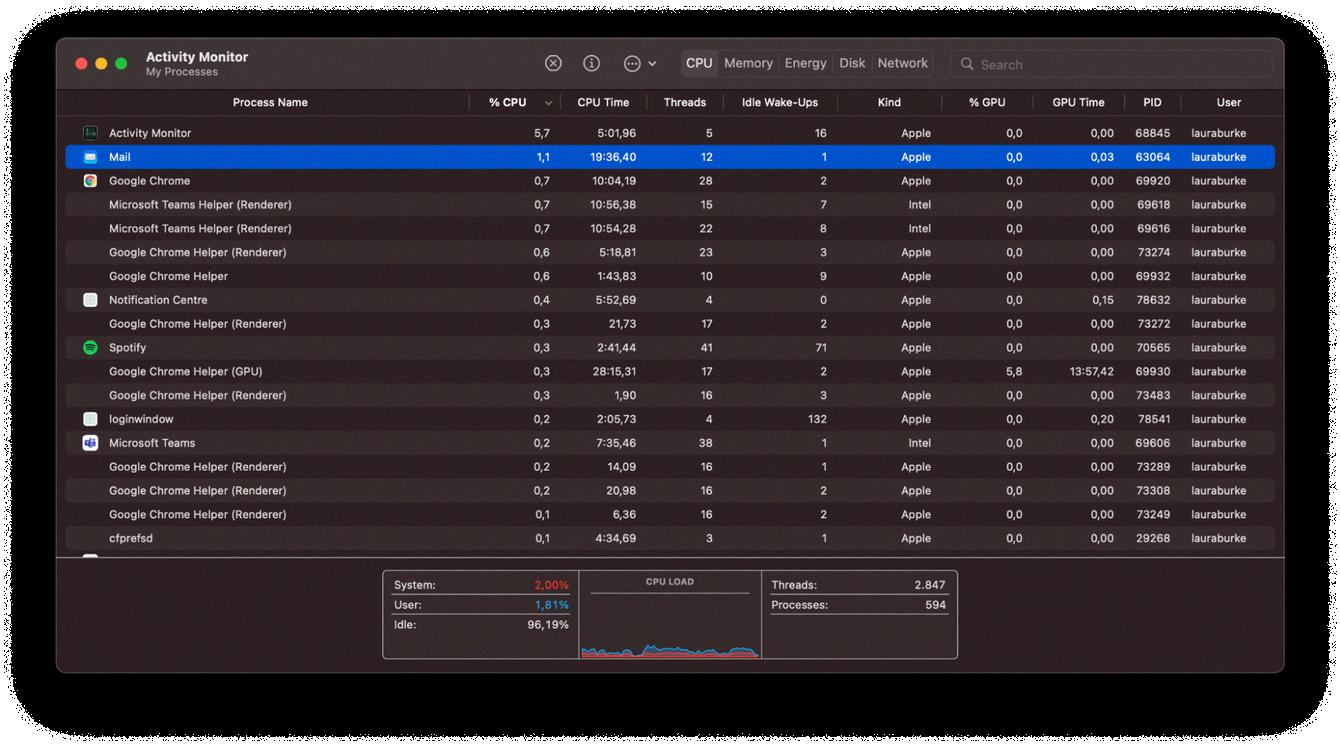Click the User 1,81% statistic
This screenshot has width=1340, height=747.
tap(481, 605)
